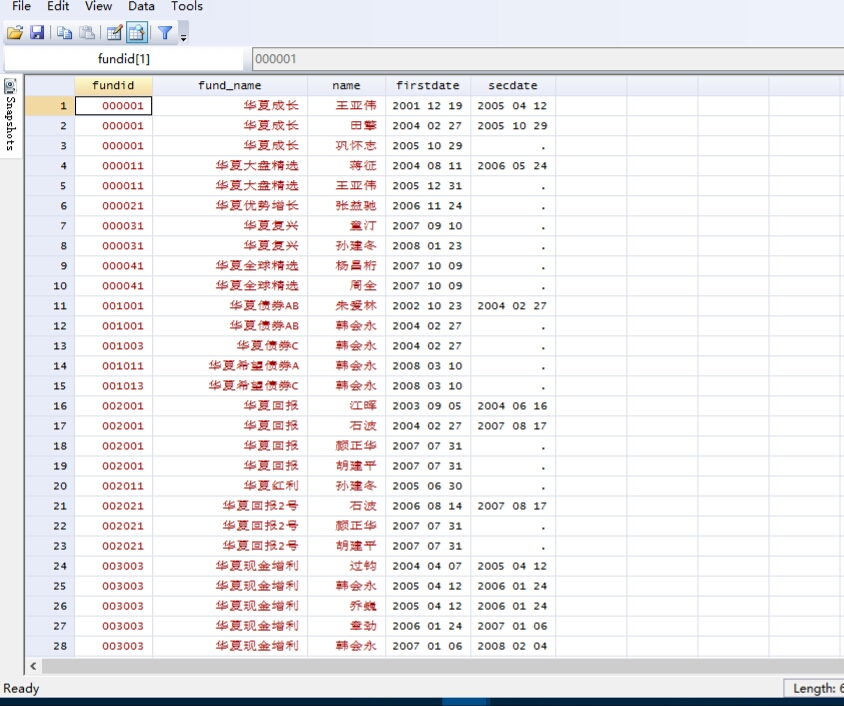Click name cell 张益驰 in row 6
844x706 pixels.
[347, 206]
